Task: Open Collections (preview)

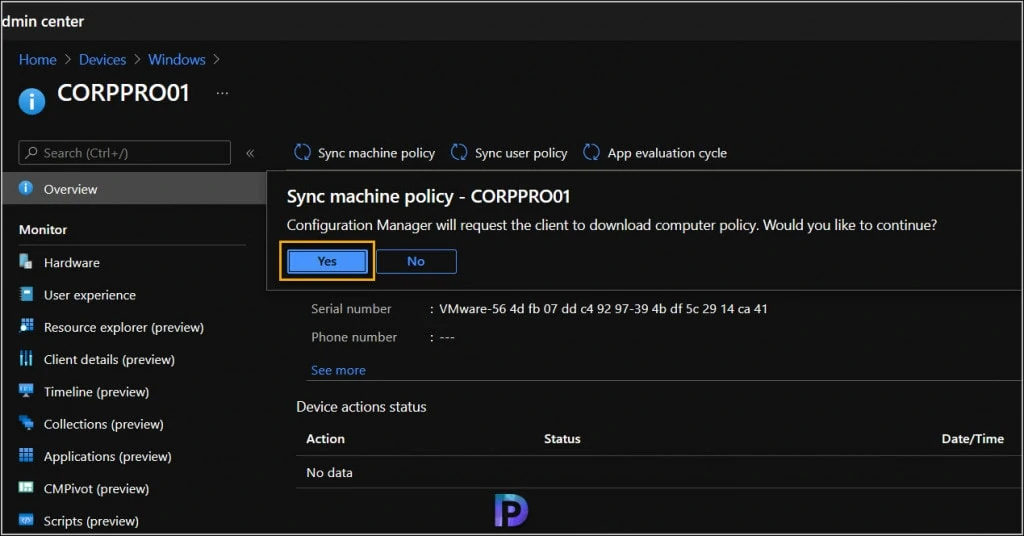Action: (103, 424)
